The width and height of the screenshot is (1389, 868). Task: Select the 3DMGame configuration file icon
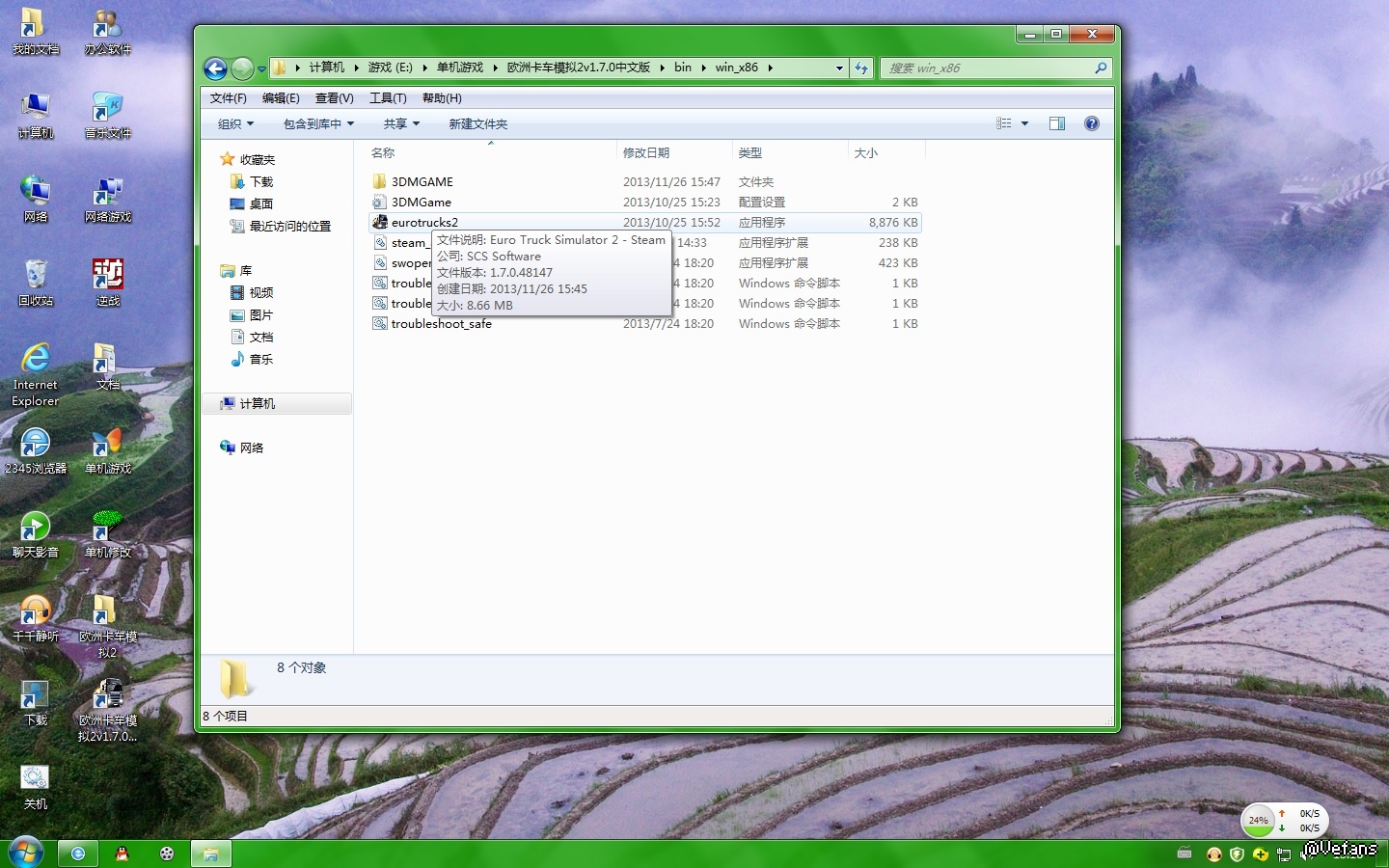(x=380, y=202)
